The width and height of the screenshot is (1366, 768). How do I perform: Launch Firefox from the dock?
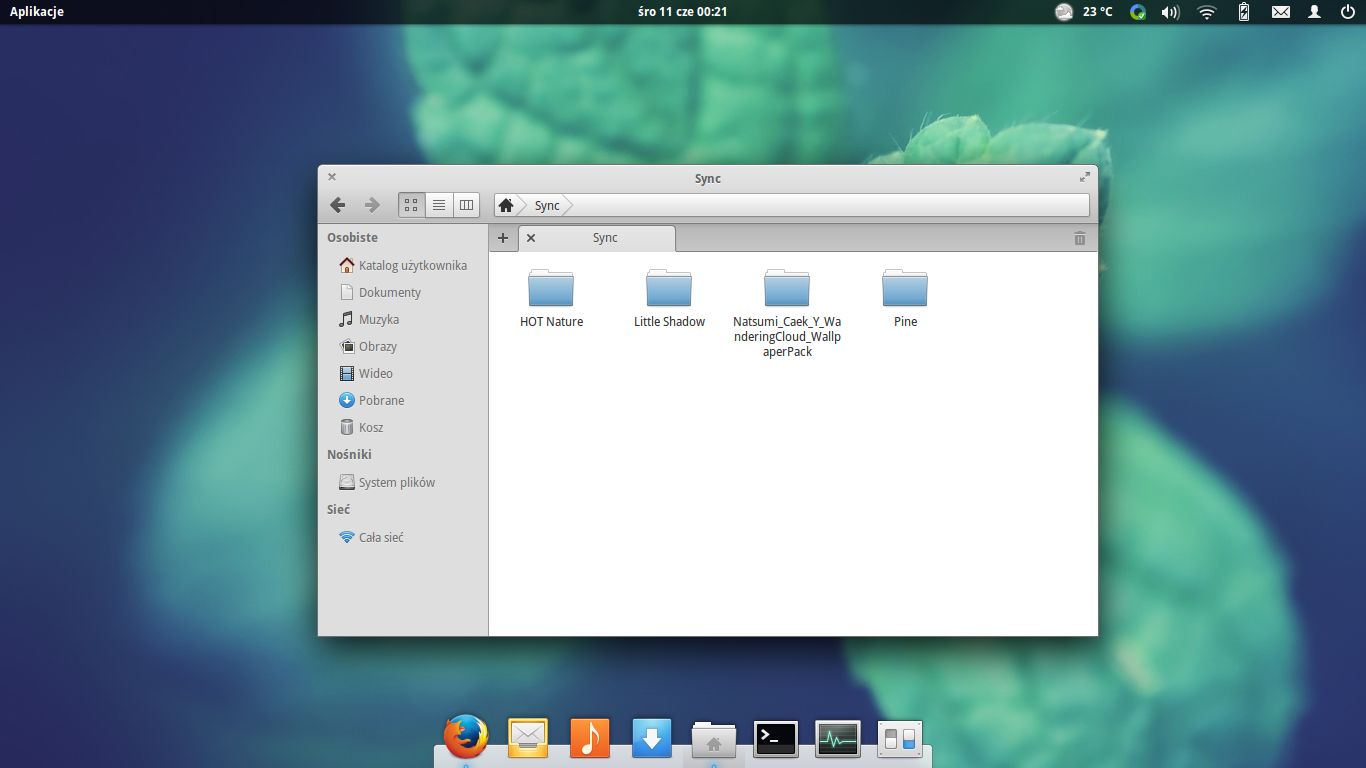pos(466,738)
